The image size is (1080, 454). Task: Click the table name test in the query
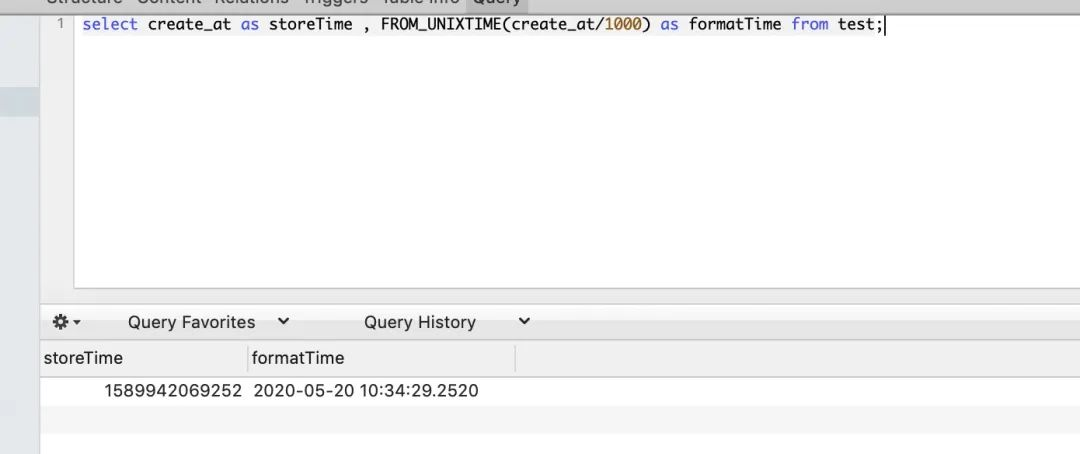tap(856, 25)
